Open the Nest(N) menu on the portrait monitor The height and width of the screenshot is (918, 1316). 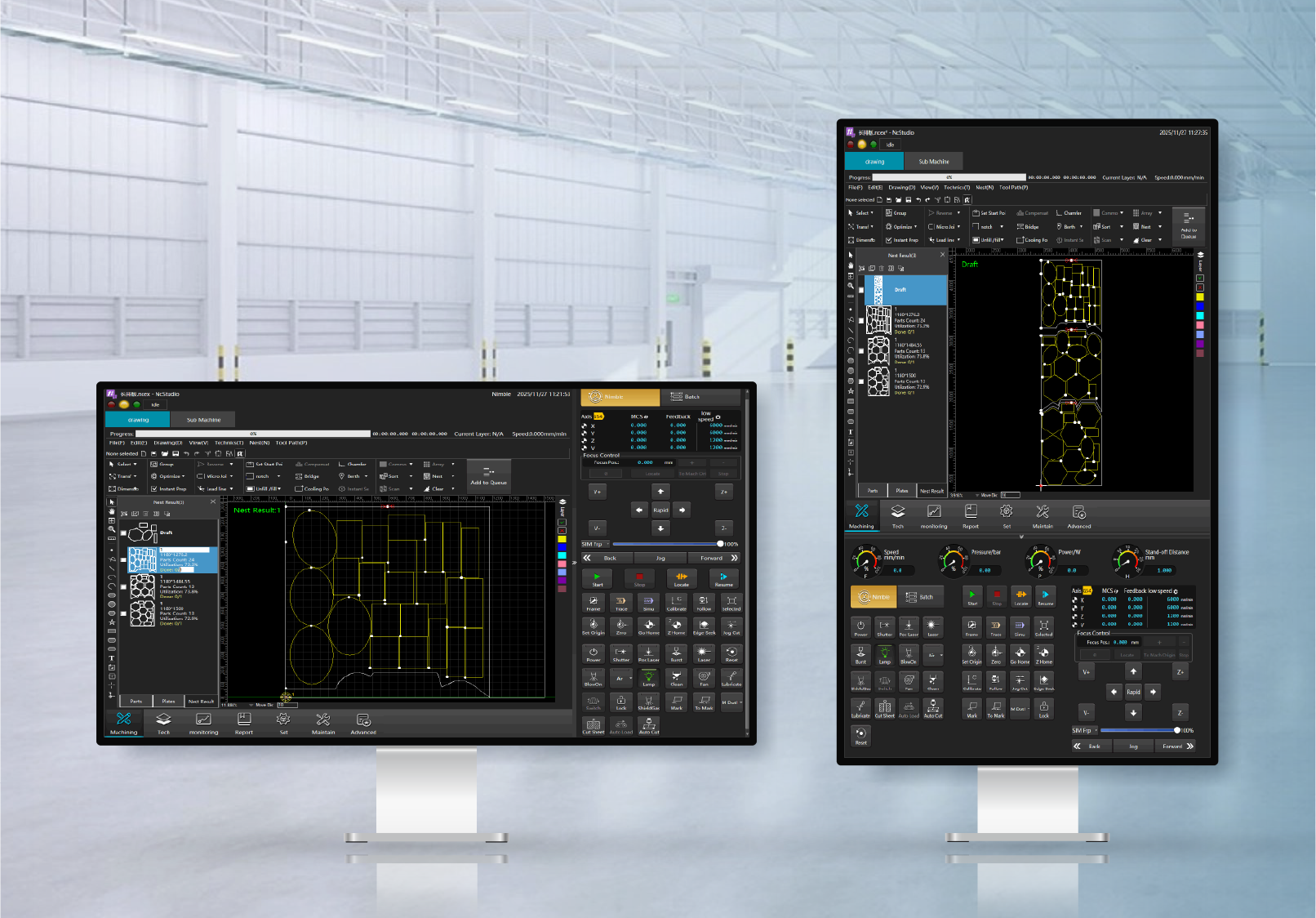[x=985, y=188]
